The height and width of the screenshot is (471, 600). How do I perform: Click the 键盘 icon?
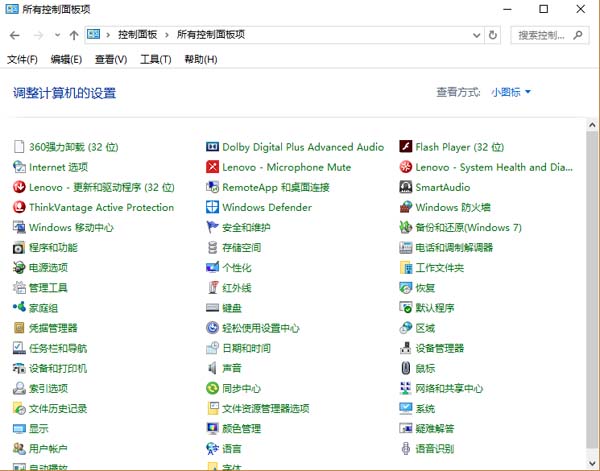(212, 308)
